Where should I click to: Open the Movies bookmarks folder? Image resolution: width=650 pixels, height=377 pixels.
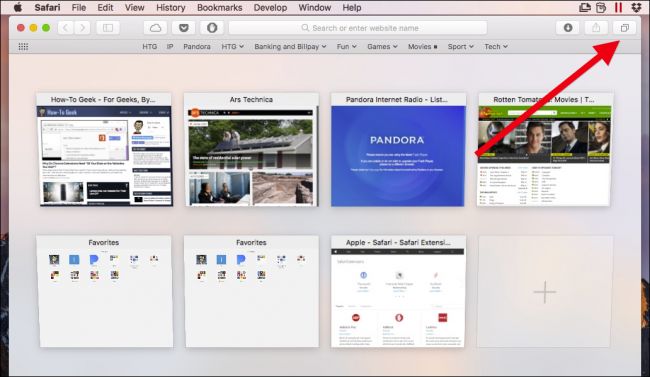422,46
